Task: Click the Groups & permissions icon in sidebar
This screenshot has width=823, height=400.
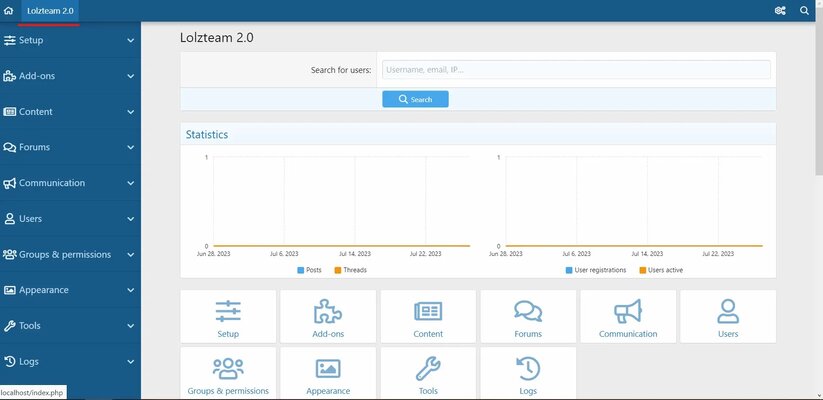Action: (x=9, y=255)
